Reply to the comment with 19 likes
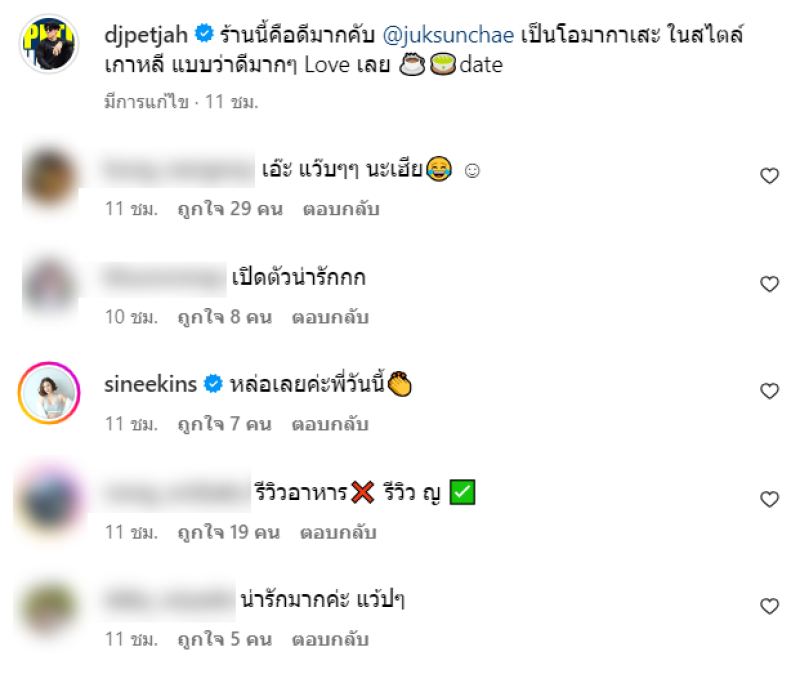 click(x=338, y=532)
